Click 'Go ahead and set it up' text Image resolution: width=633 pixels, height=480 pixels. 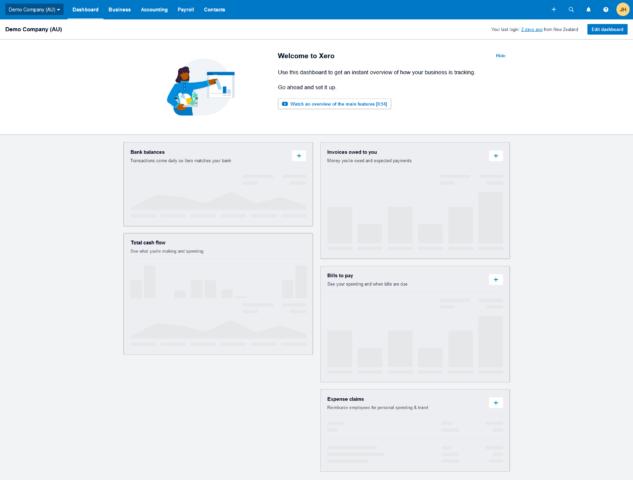(307, 87)
